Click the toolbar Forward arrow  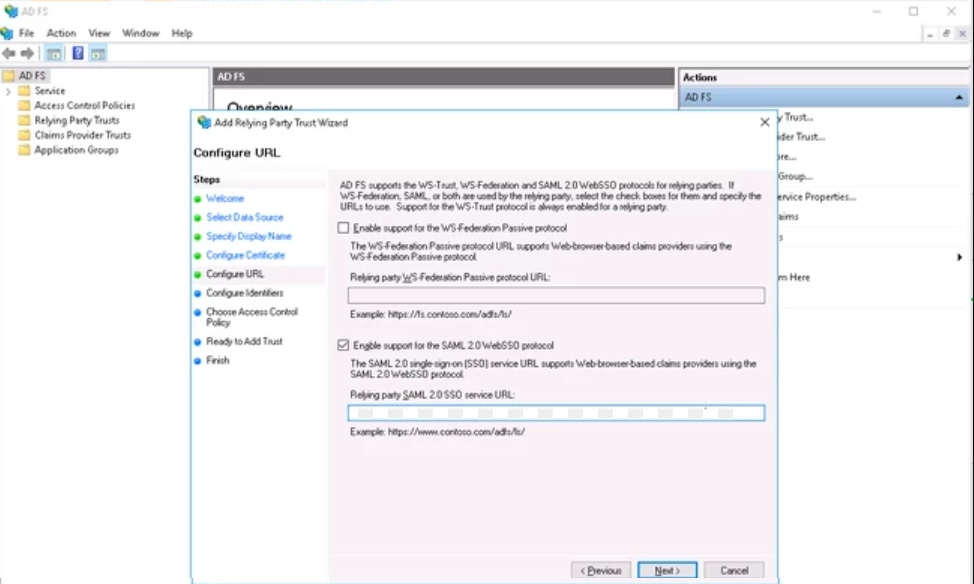click(x=27, y=53)
